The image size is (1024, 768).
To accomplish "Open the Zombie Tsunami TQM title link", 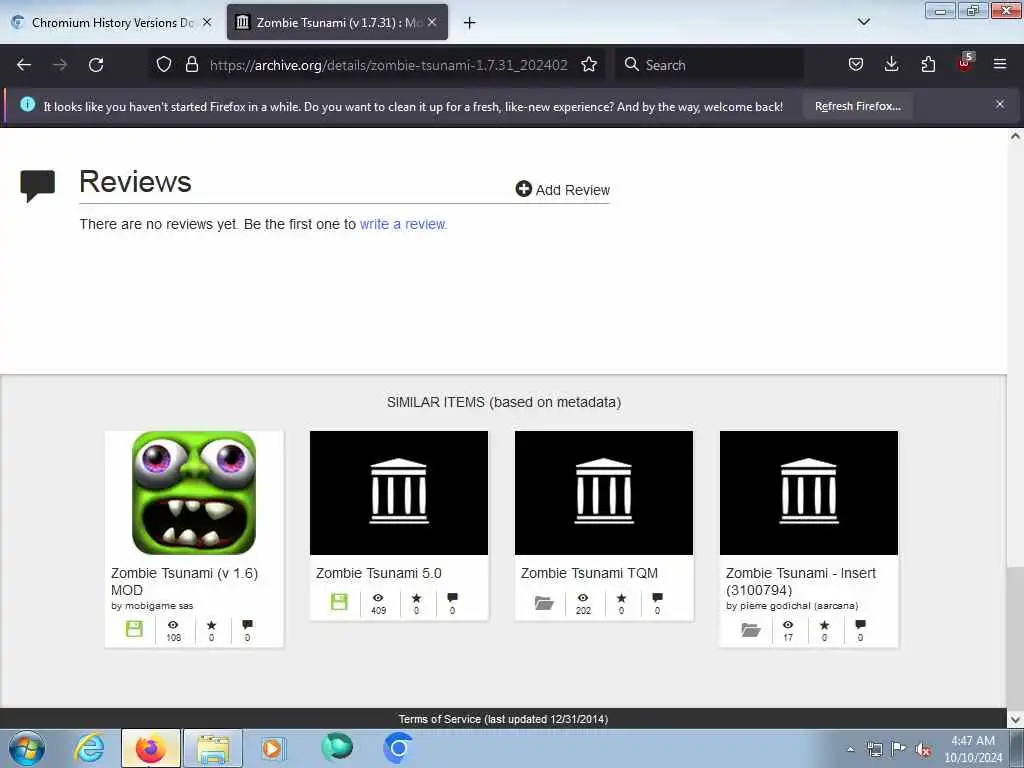I will coord(589,573).
